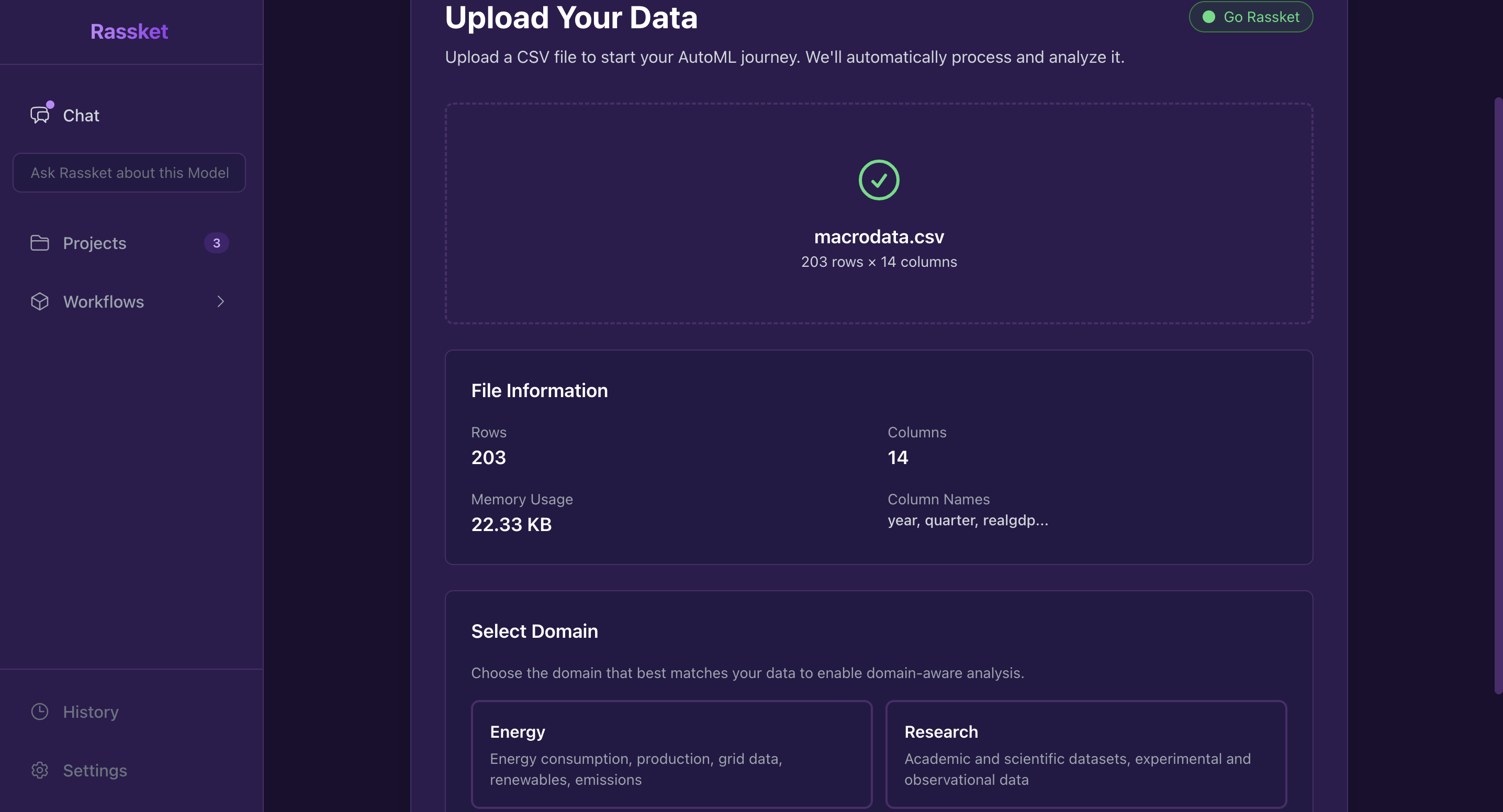
Task: Toggle Go Rassket status in the header
Action: click(x=1250, y=17)
